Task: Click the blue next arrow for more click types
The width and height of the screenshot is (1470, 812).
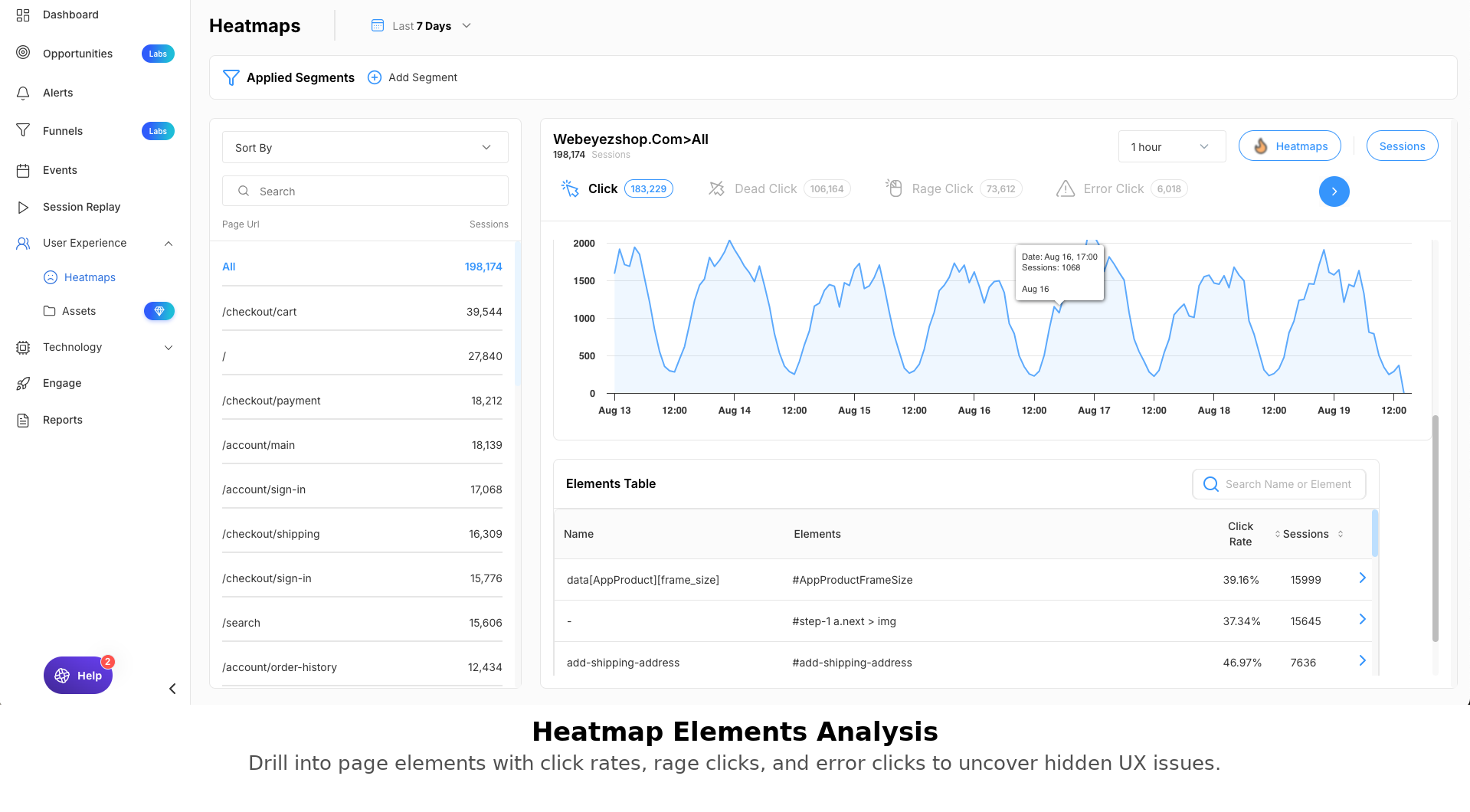Action: [x=1334, y=192]
